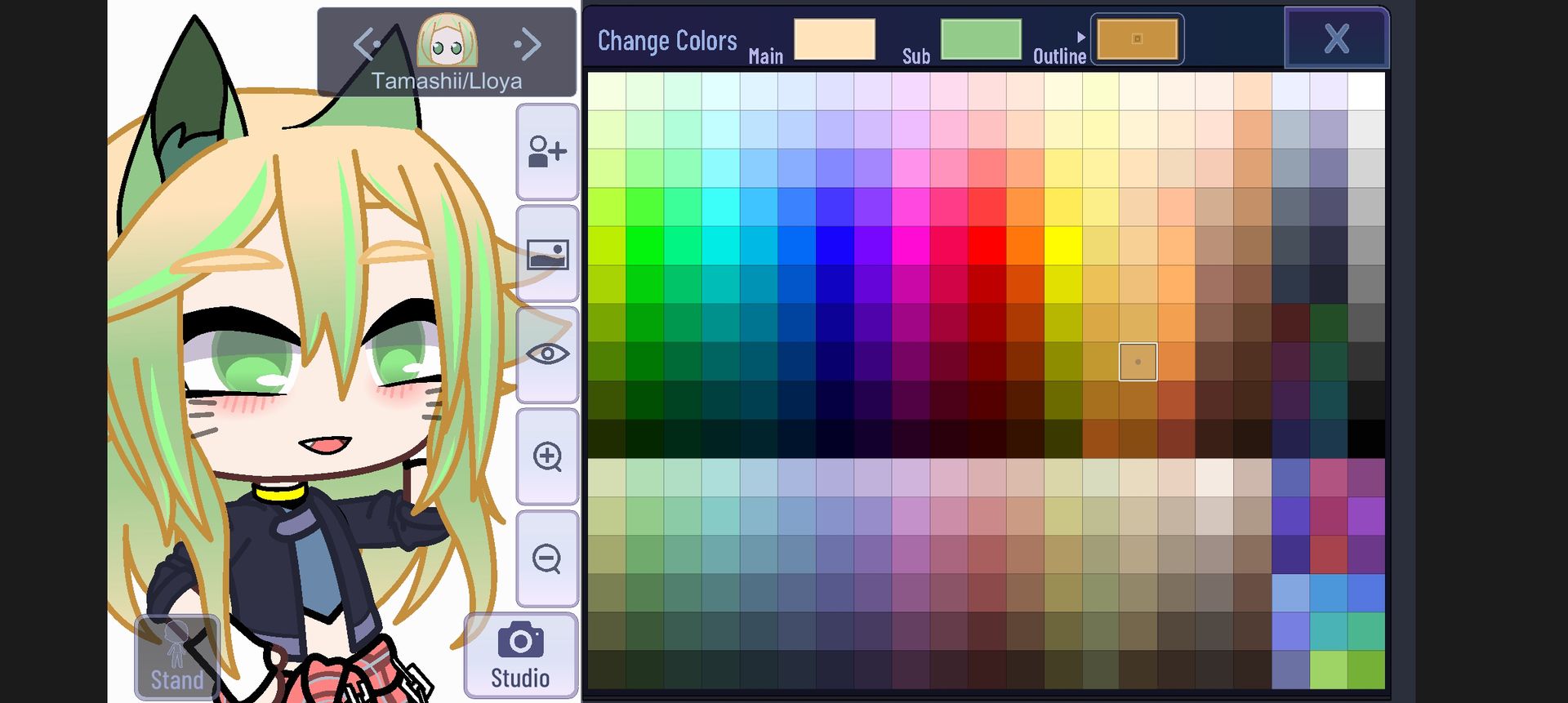Viewport: 1568px width, 703px height.
Task: Pick the pure white palette swatch
Action: 1366,91
